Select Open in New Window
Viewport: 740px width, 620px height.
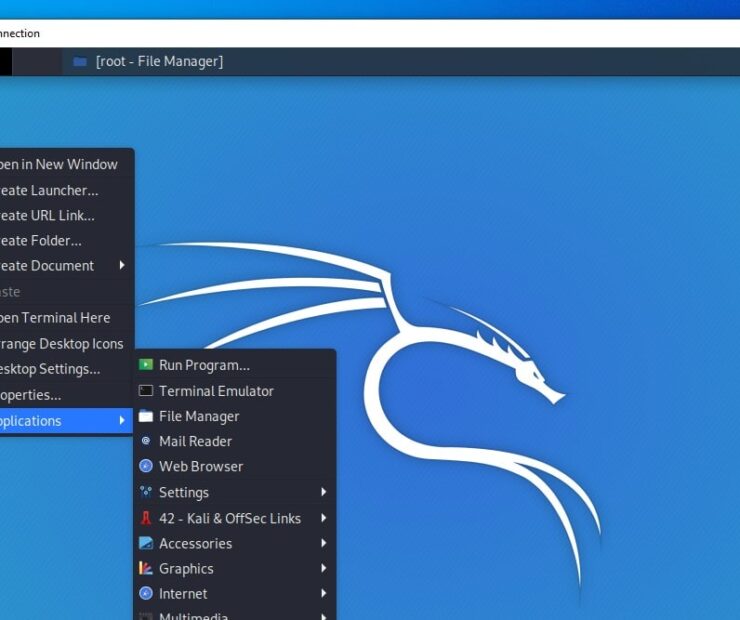tap(66, 164)
